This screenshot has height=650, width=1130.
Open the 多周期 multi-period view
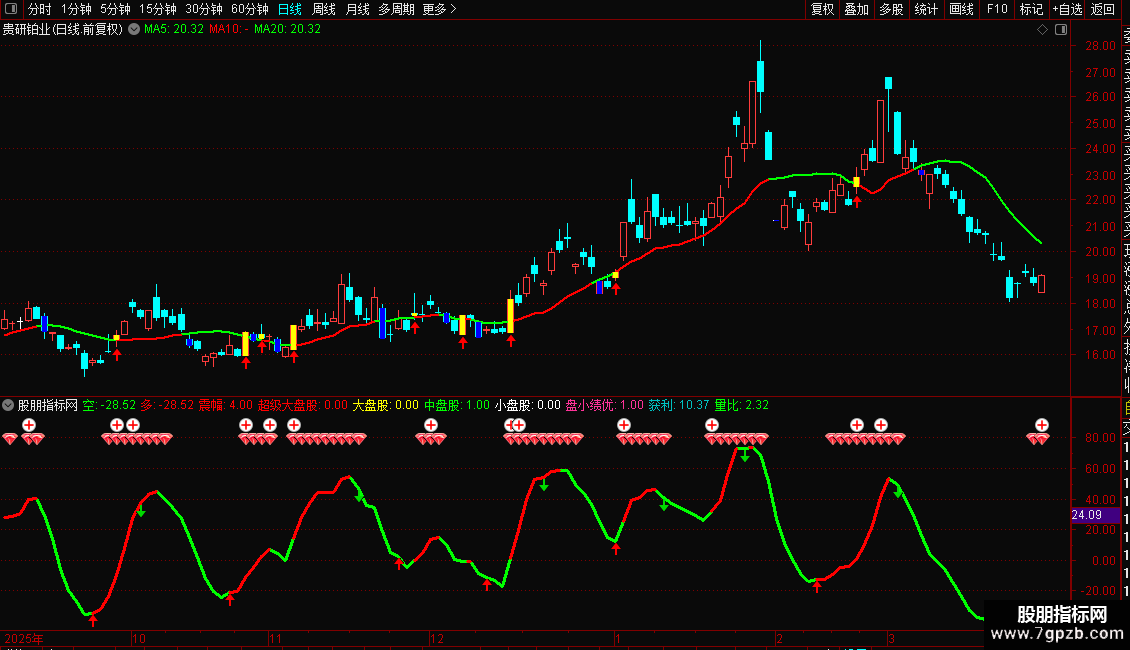[x=396, y=9]
